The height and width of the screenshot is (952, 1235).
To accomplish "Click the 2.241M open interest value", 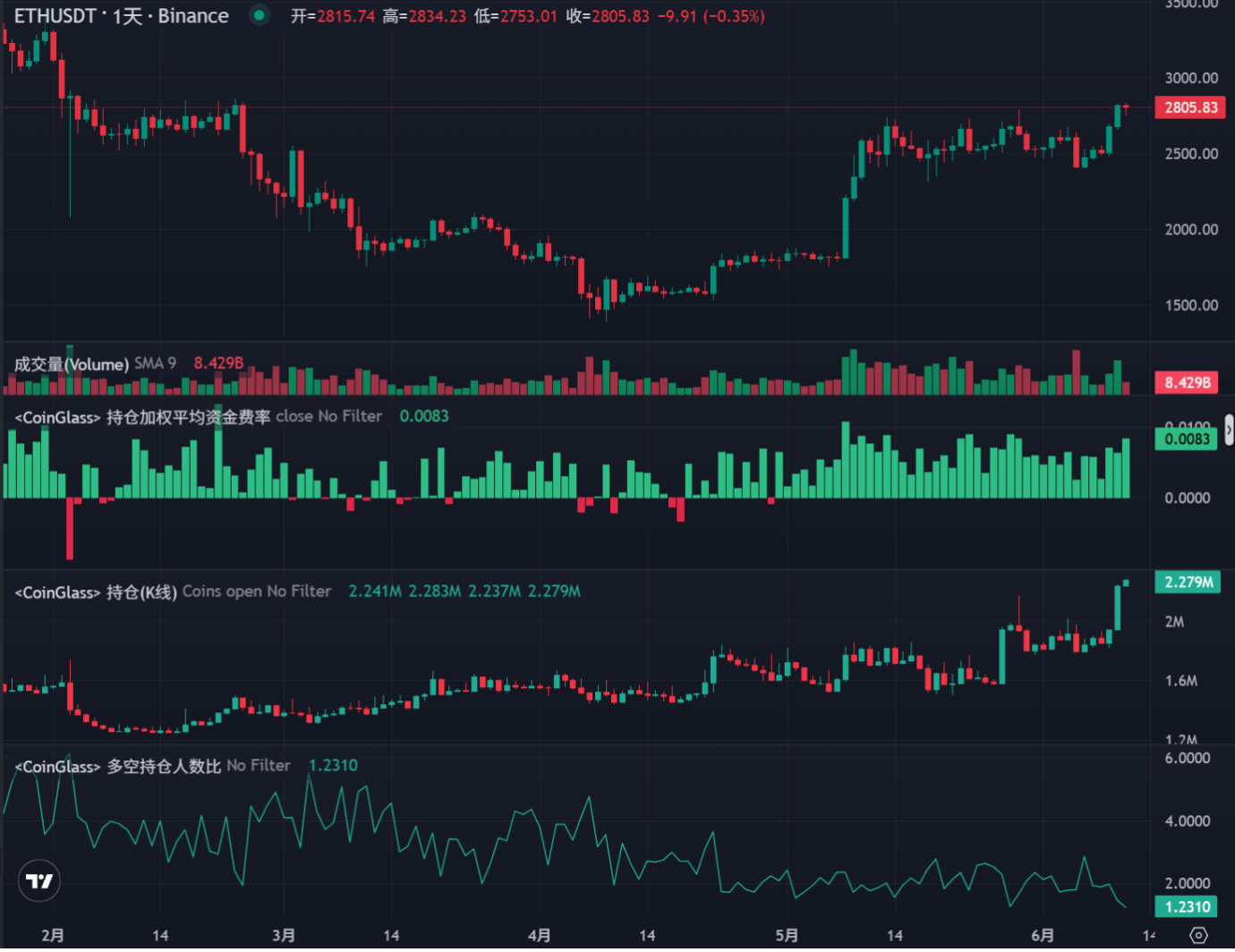I will click(x=375, y=591).
